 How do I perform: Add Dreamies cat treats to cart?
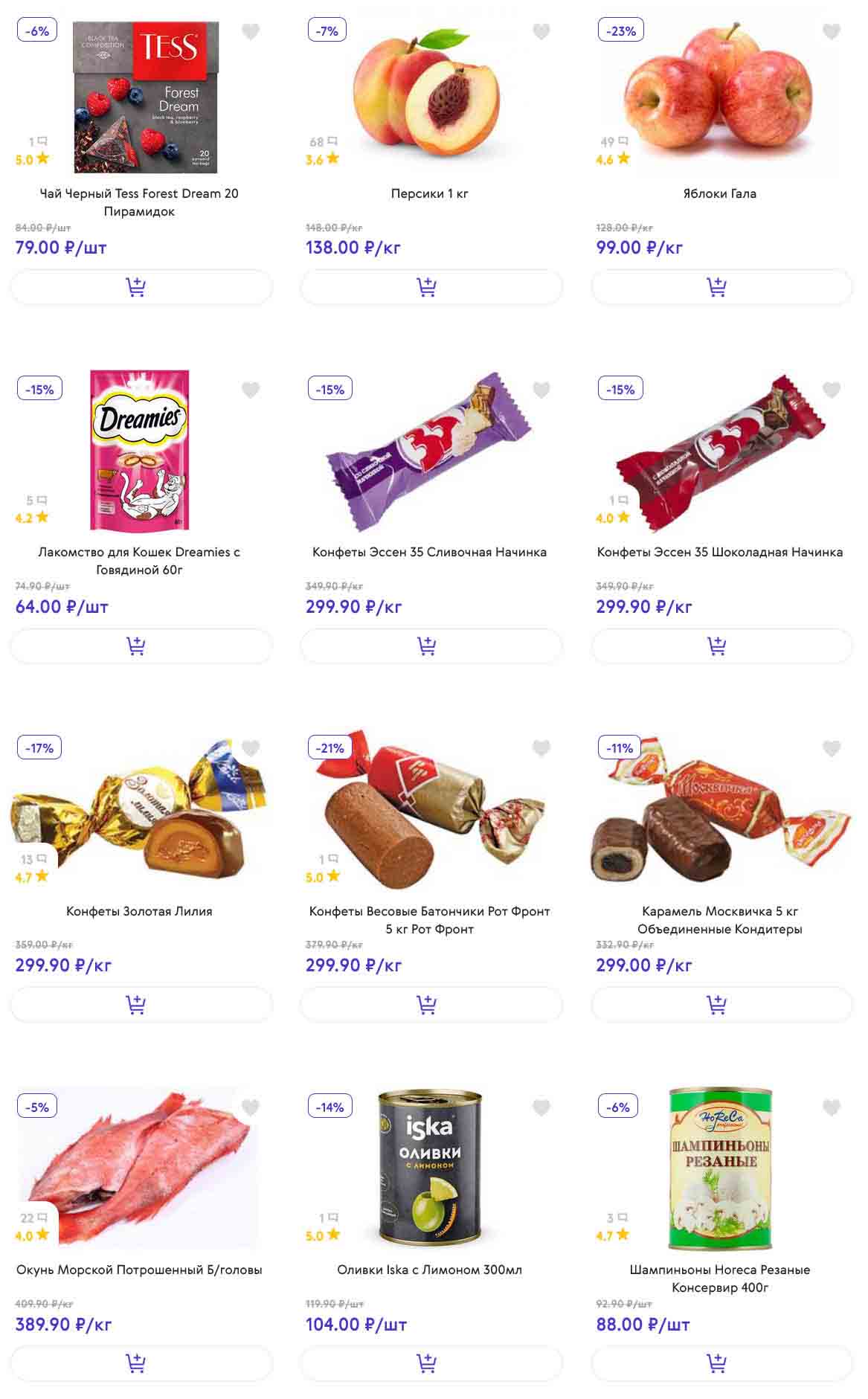pyautogui.click(x=141, y=646)
